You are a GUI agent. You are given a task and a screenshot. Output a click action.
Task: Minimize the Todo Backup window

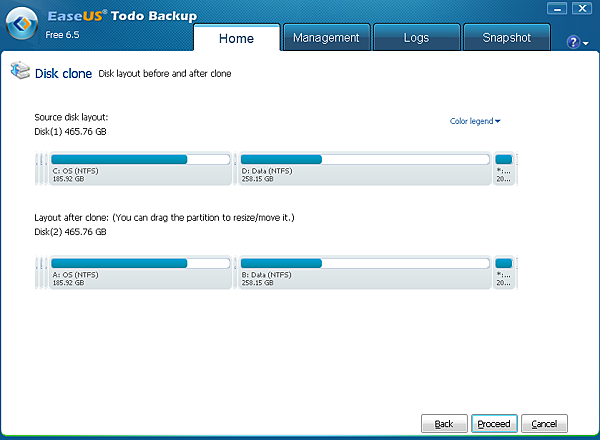557,8
